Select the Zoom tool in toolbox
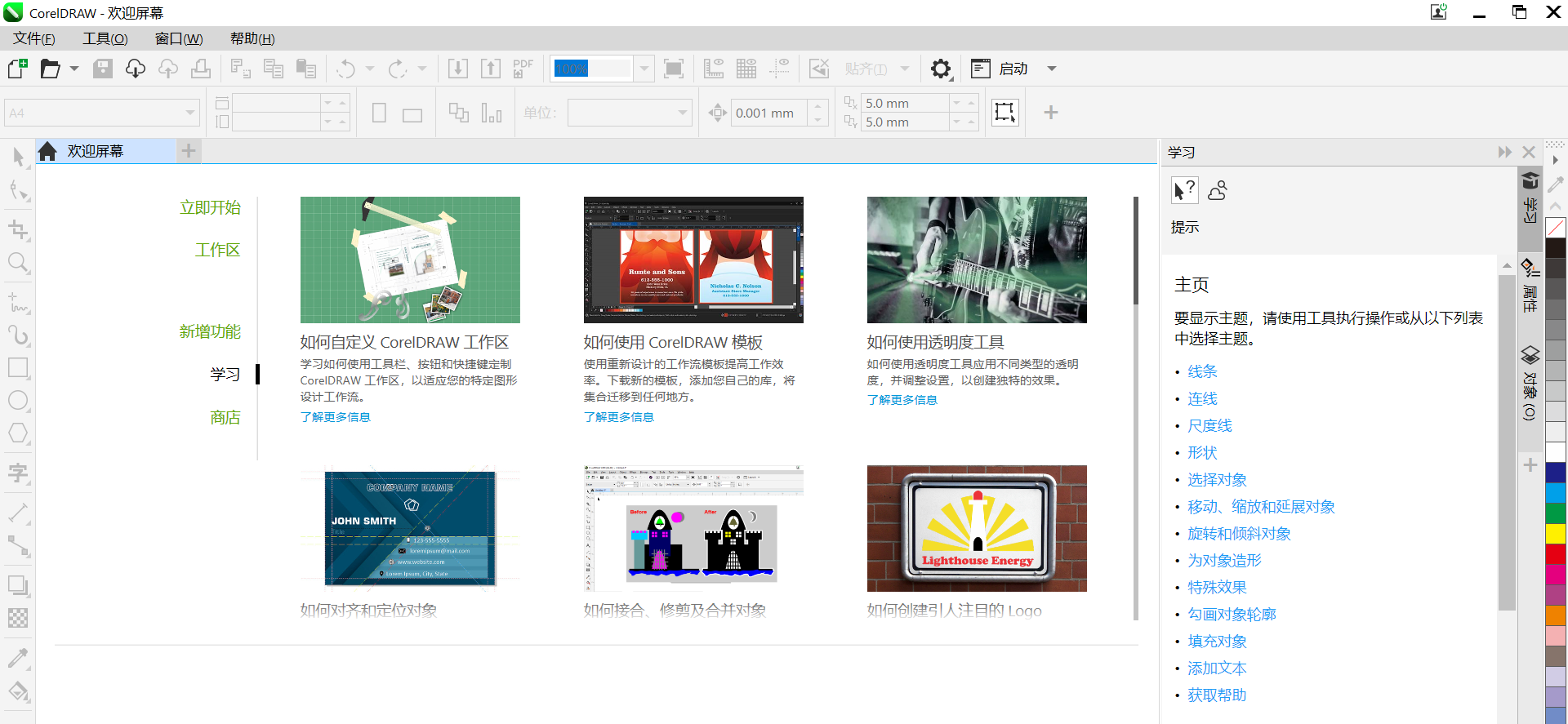1568x724 pixels. coord(18,263)
